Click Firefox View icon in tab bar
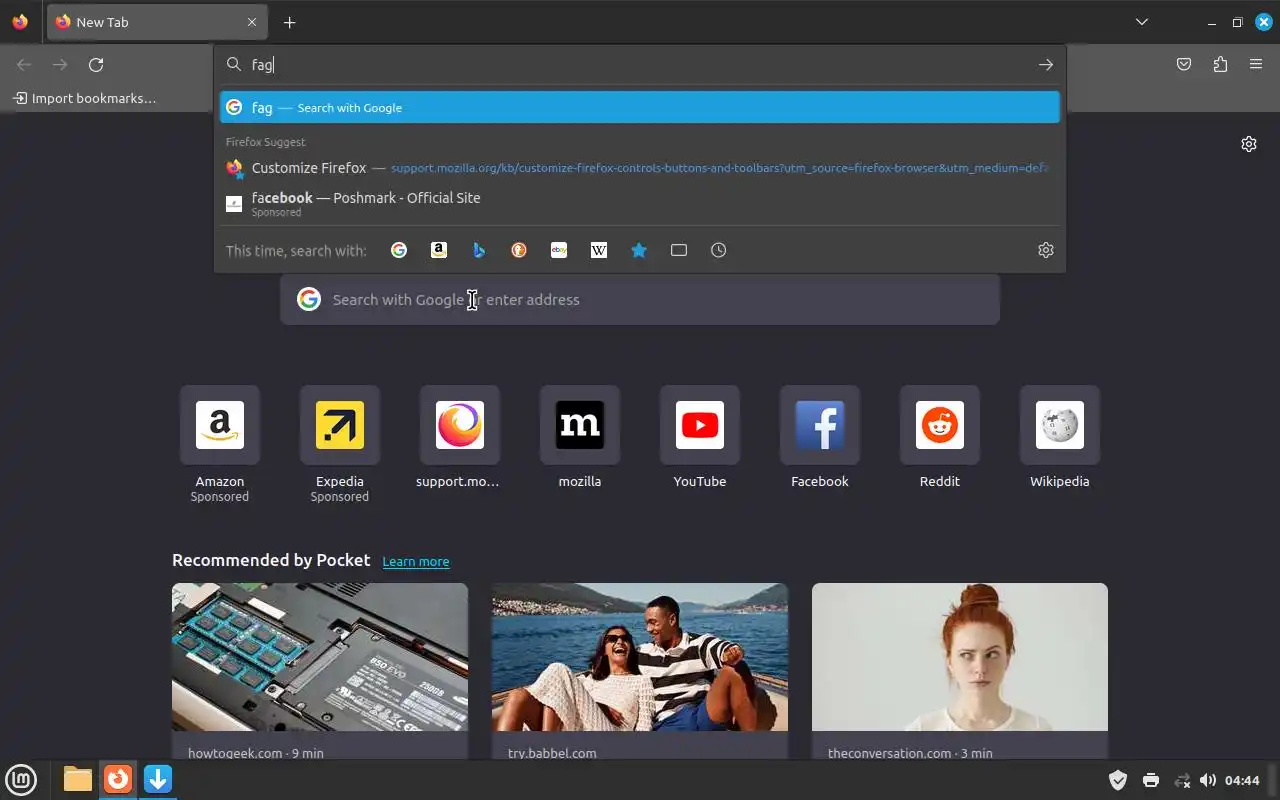This screenshot has height=800, width=1280. tap(20, 22)
